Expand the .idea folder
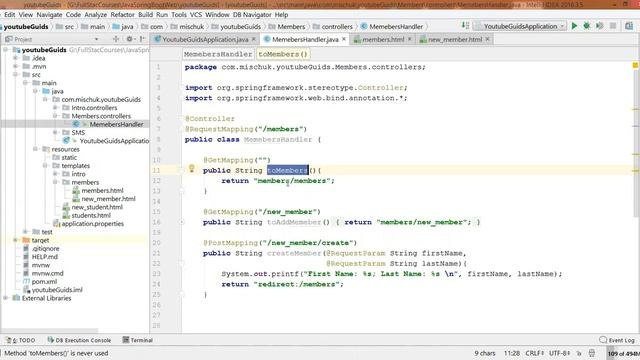 (16, 58)
